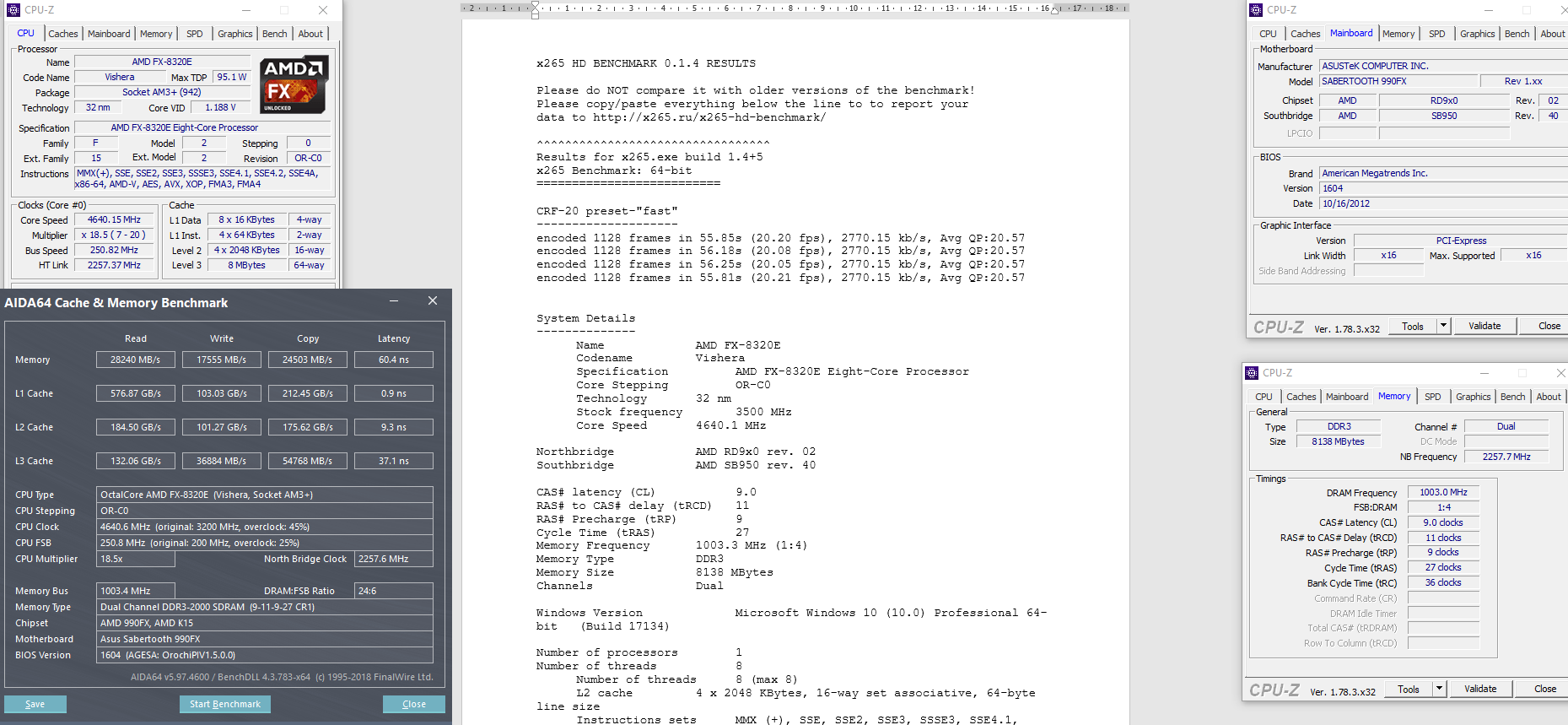The height and width of the screenshot is (725, 1568).
Task: Click the Memory Write result 17555 MB/s
Action: click(222, 360)
